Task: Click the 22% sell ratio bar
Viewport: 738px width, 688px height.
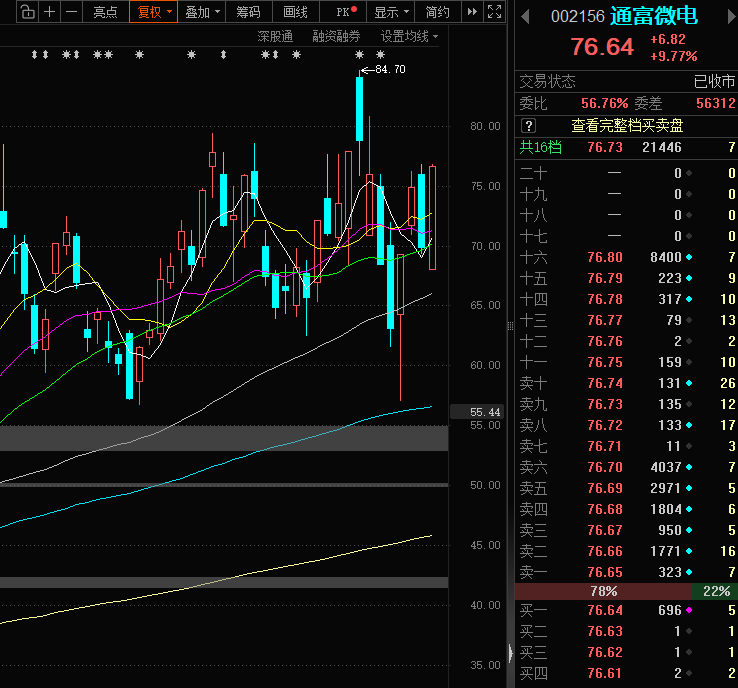Action: tap(715, 592)
